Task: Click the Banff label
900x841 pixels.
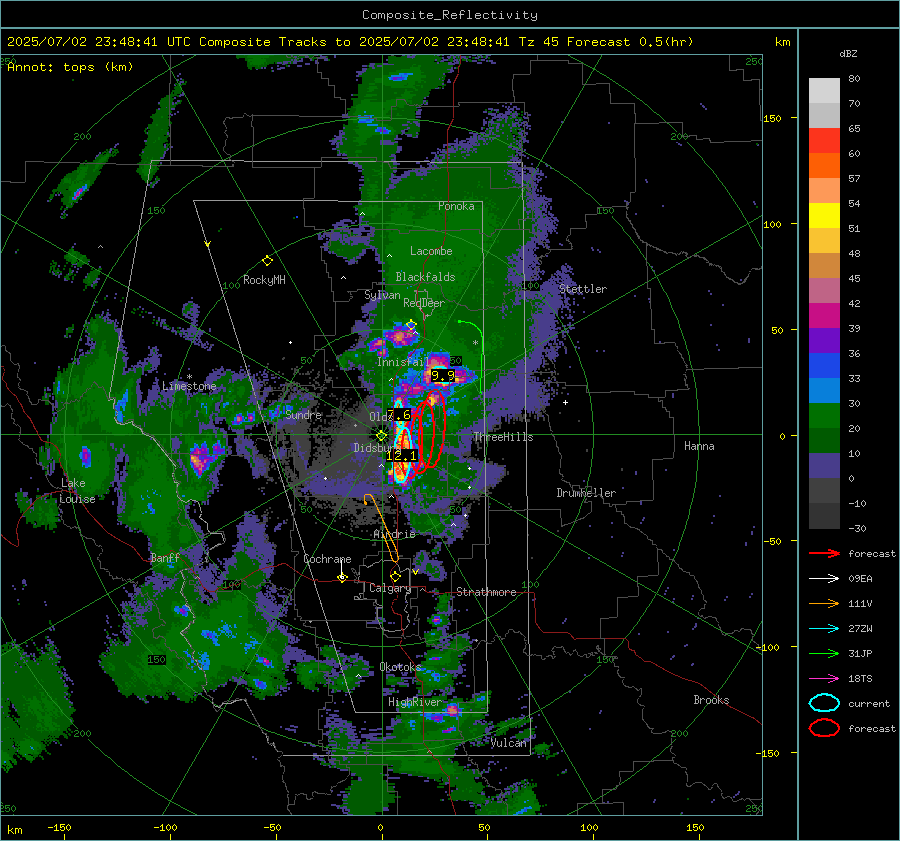Action: click(165, 558)
